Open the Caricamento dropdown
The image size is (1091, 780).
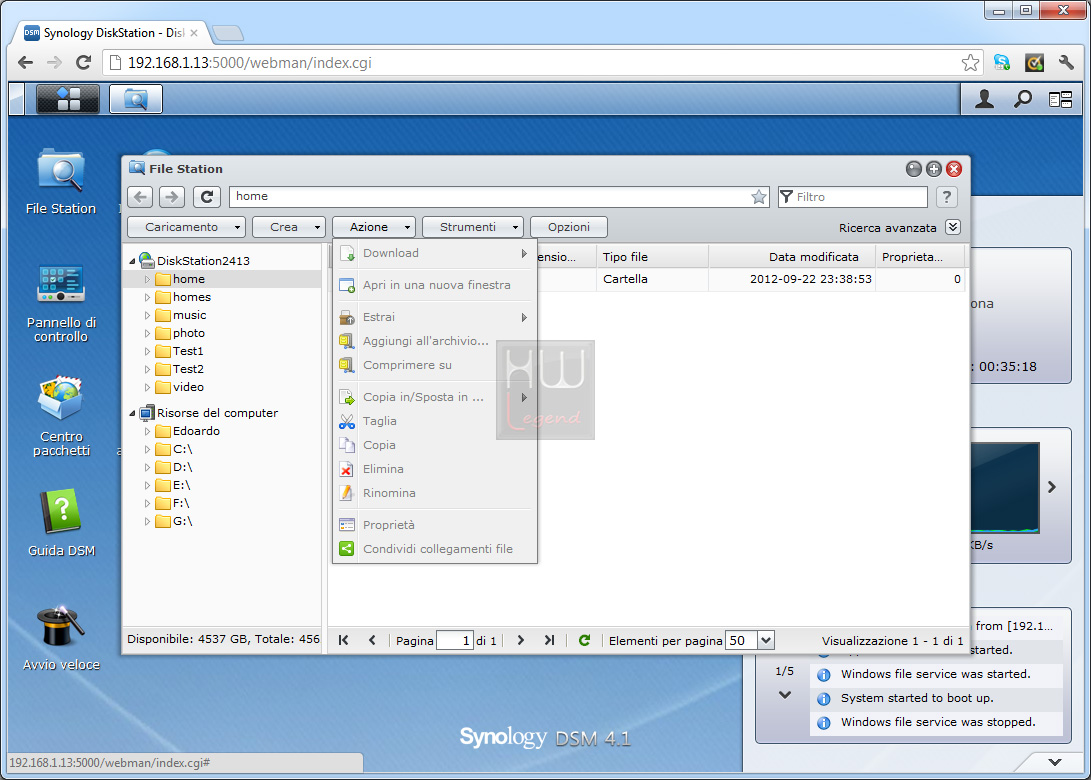tap(186, 227)
